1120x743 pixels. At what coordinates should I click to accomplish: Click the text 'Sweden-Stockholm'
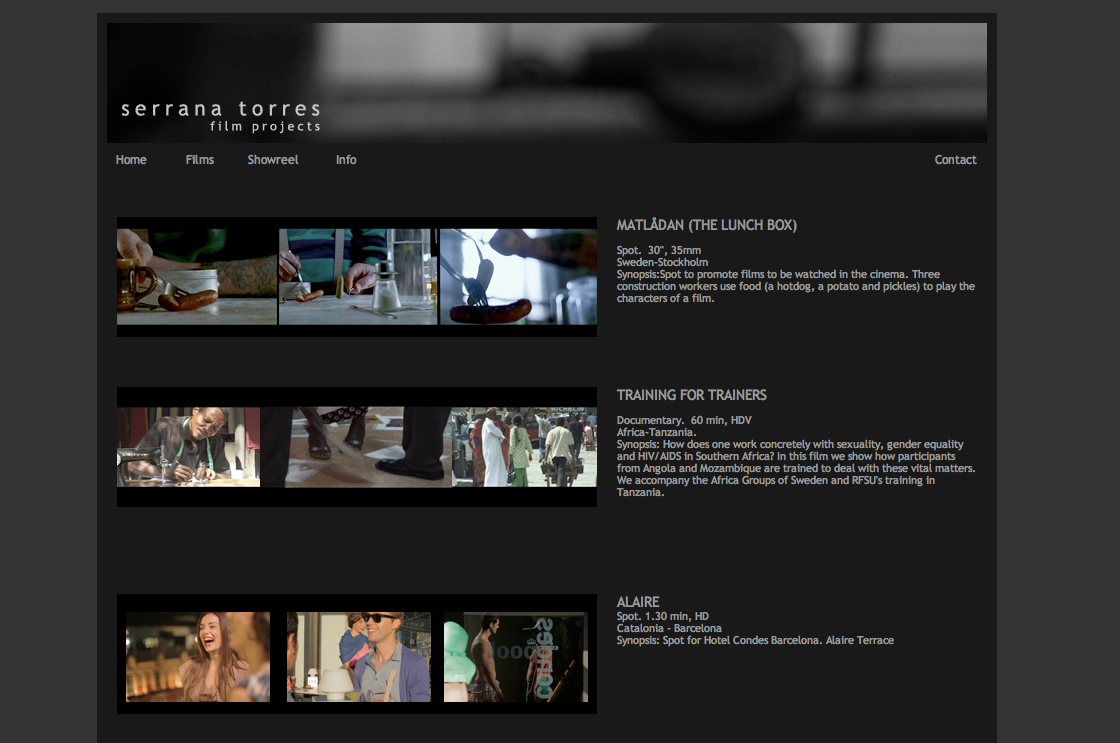coord(662,262)
